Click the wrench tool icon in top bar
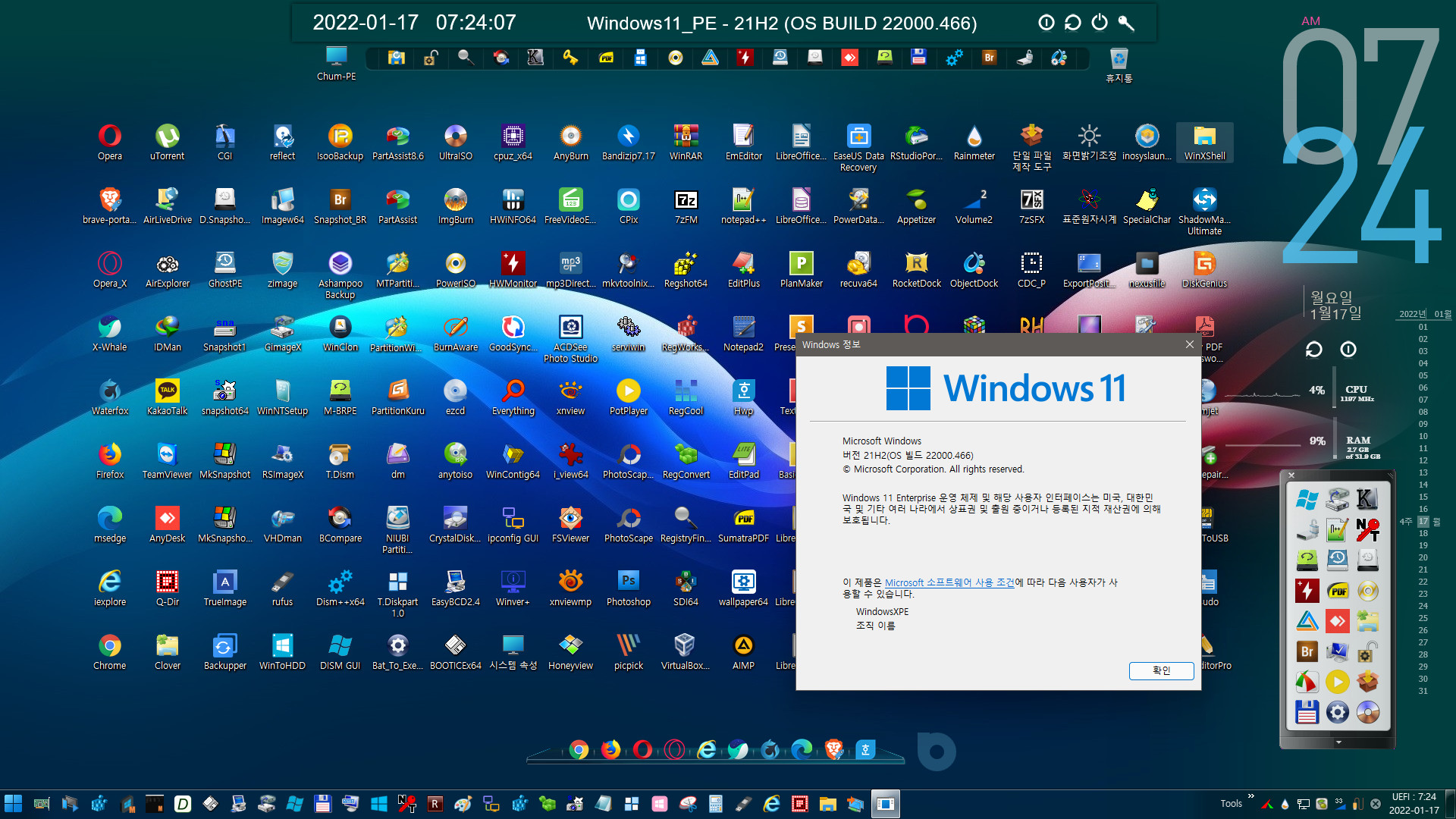 [x=1126, y=23]
